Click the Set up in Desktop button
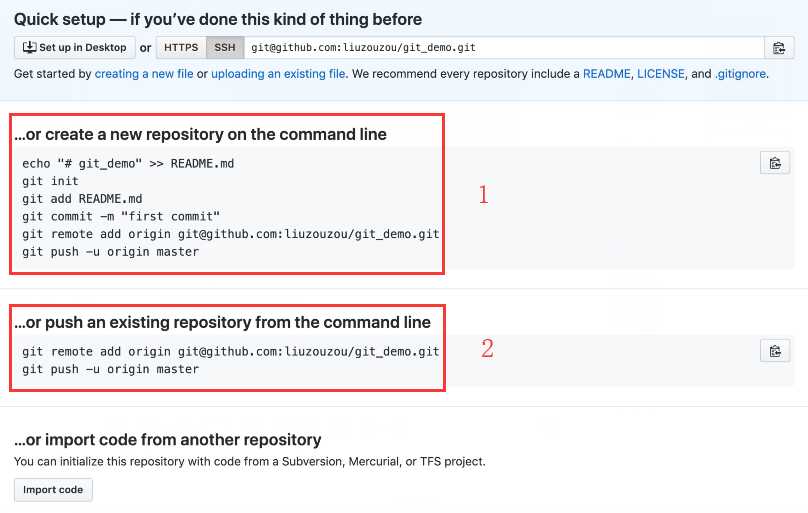The width and height of the screenshot is (808, 513). click(75, 48)
